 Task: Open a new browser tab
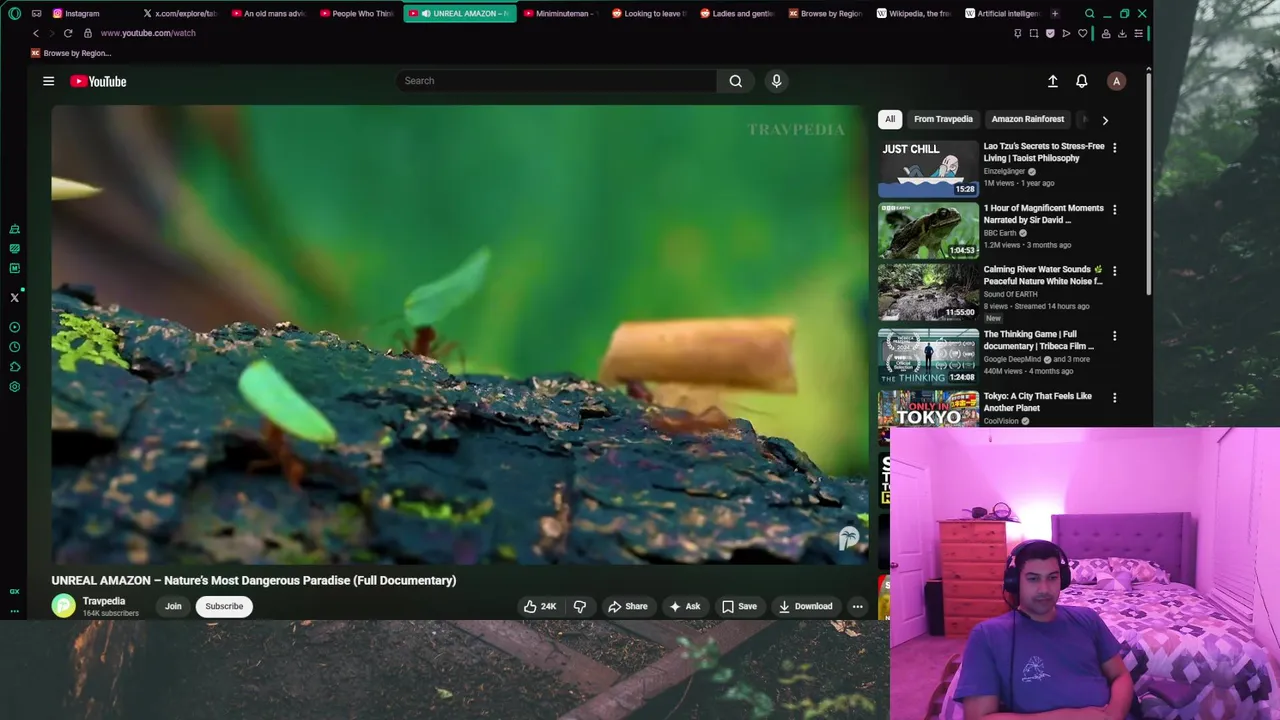(1055, 13)
